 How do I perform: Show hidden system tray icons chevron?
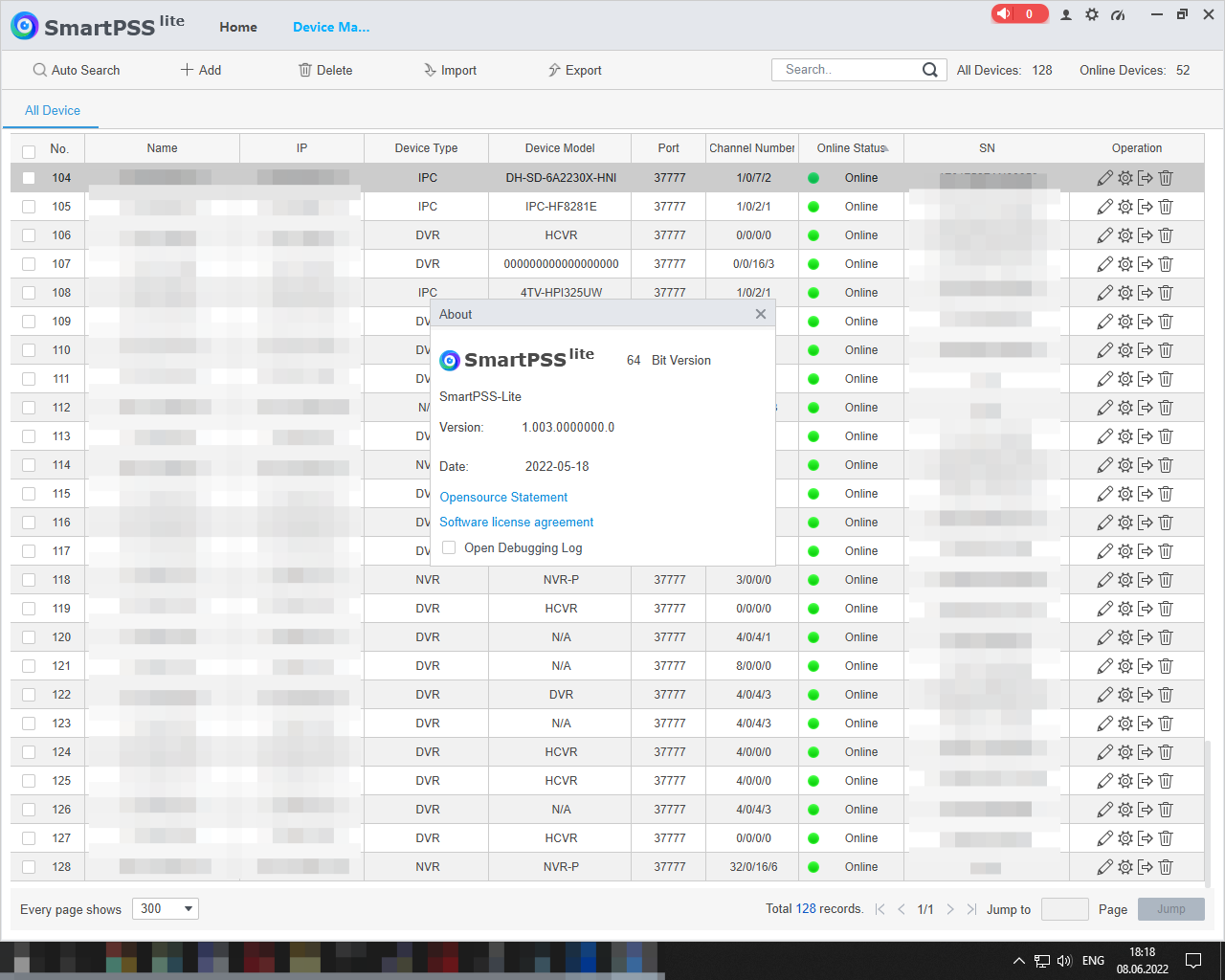[1018, 961]
